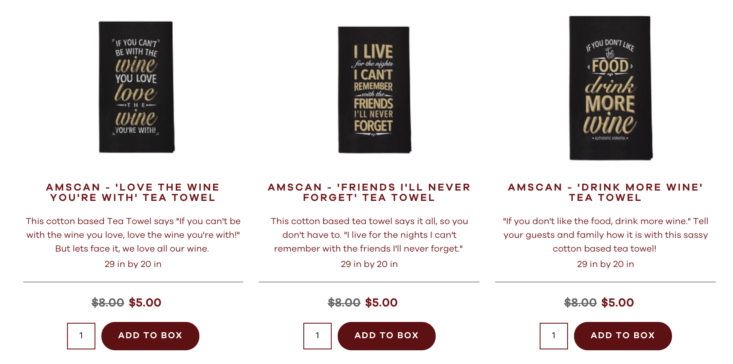The width and height of the screenshot is (733, 364).
Task: Focus quantity field for 'Drink More Wine' towel
Action: click(553, 336)
